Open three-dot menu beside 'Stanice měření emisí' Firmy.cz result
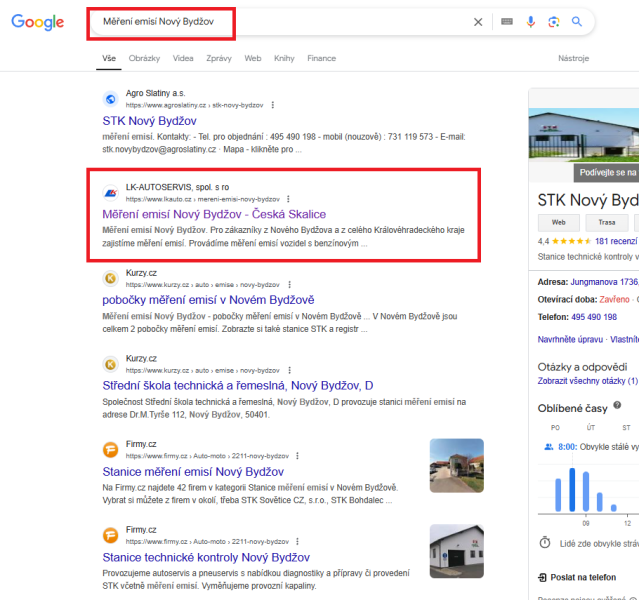 (297, 456)
